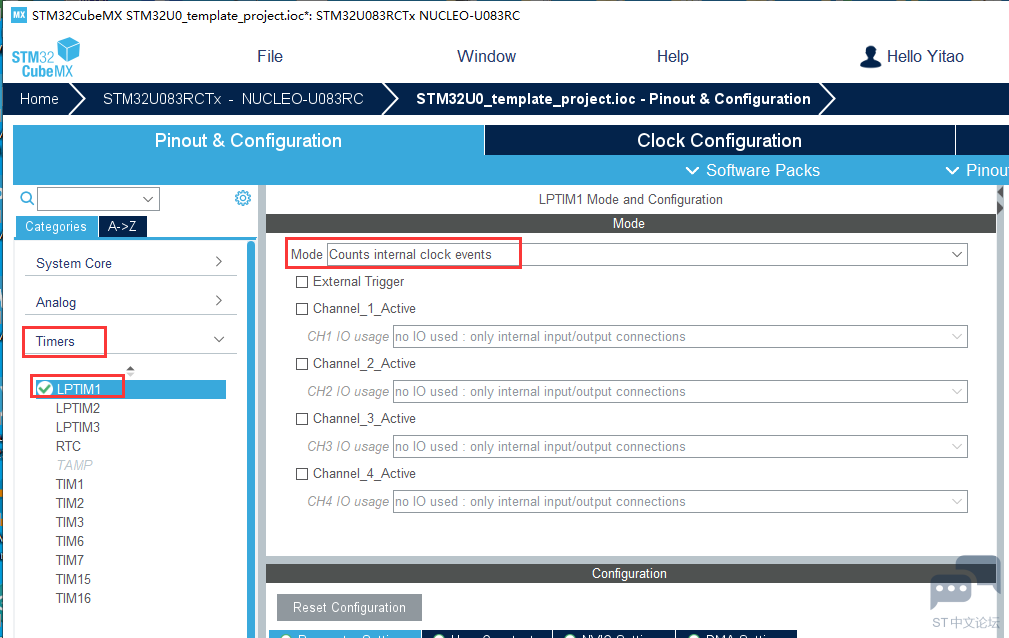Click the categories panel vertical scrollbar
1009x638 pixels.
click(x=251, y=440)
